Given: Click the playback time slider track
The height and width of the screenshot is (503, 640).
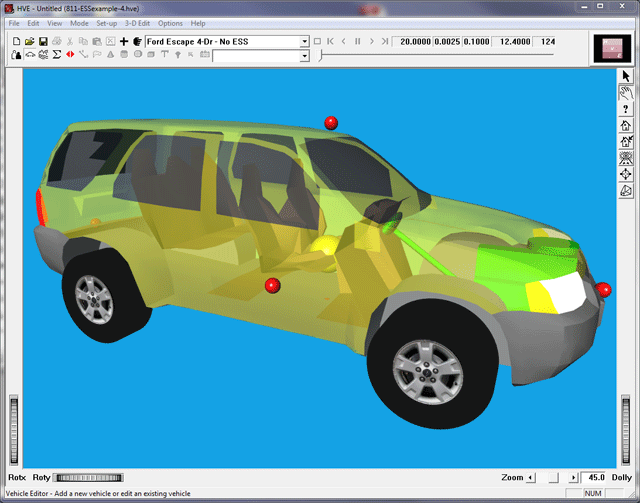Looking at the screenshot, I should tap(450, 56).
